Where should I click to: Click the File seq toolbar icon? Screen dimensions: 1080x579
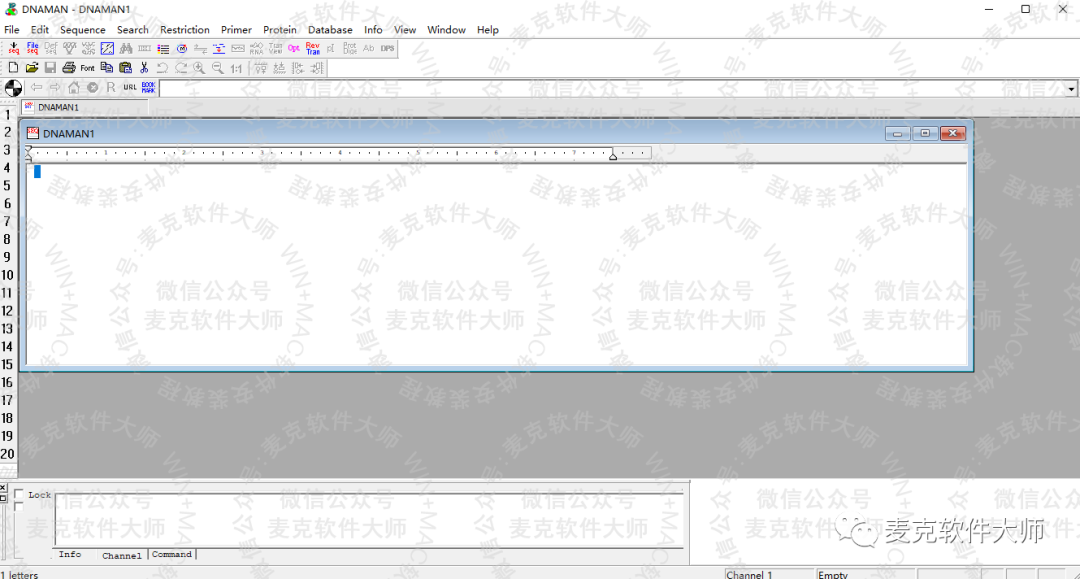[32, 48]
